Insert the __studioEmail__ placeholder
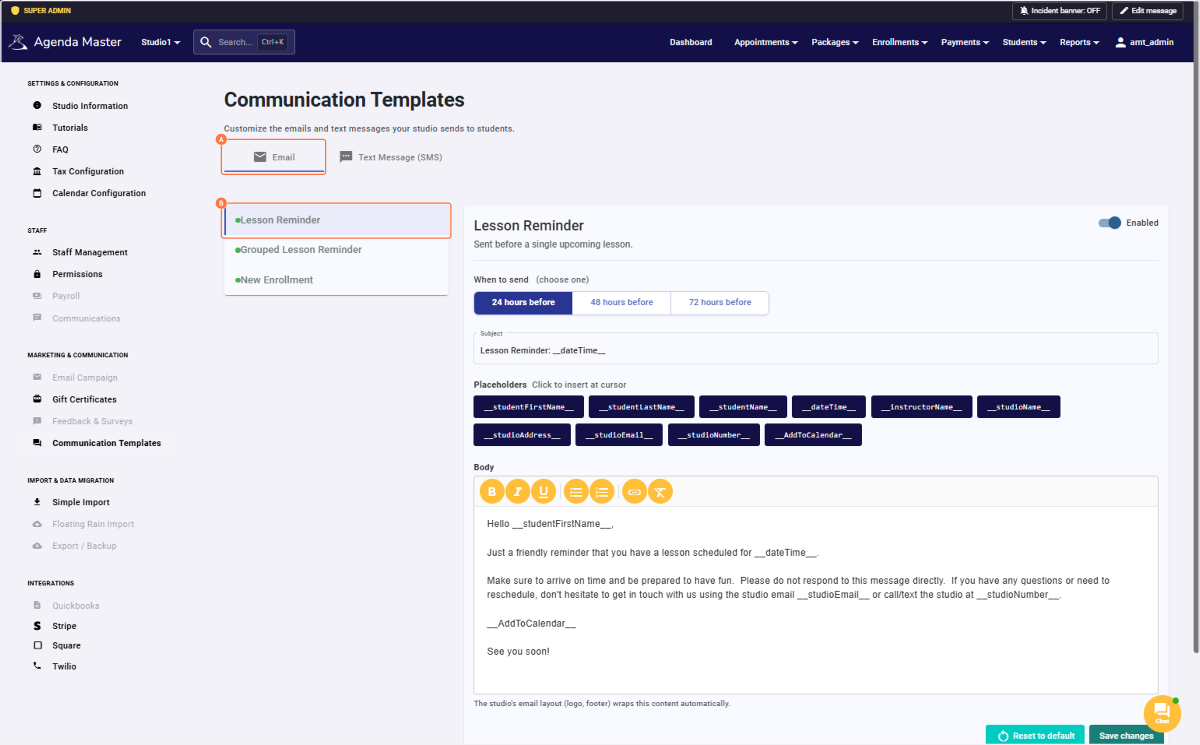This screenshot has width=1200, height=745. point(619,435)
